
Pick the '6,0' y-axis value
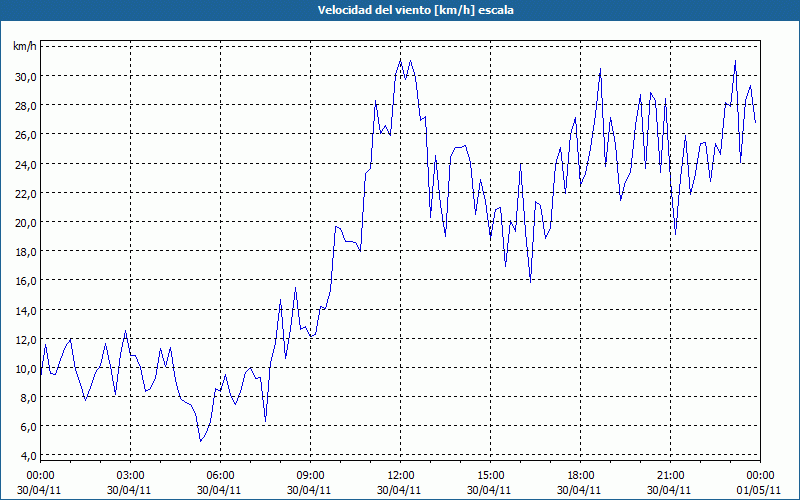(29, 427)
